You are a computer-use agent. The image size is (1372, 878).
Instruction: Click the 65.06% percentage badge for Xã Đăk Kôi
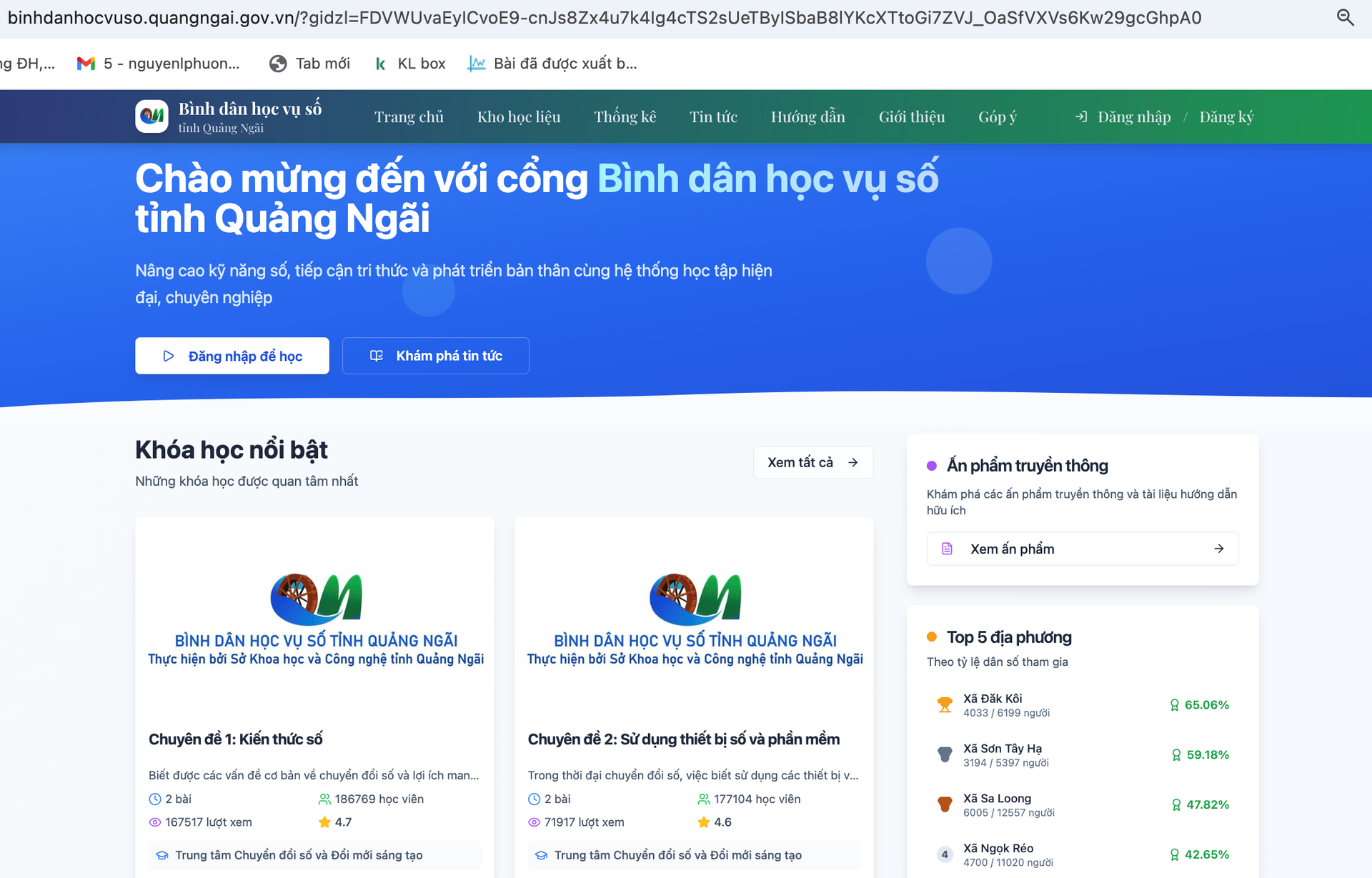point(1206,704)
